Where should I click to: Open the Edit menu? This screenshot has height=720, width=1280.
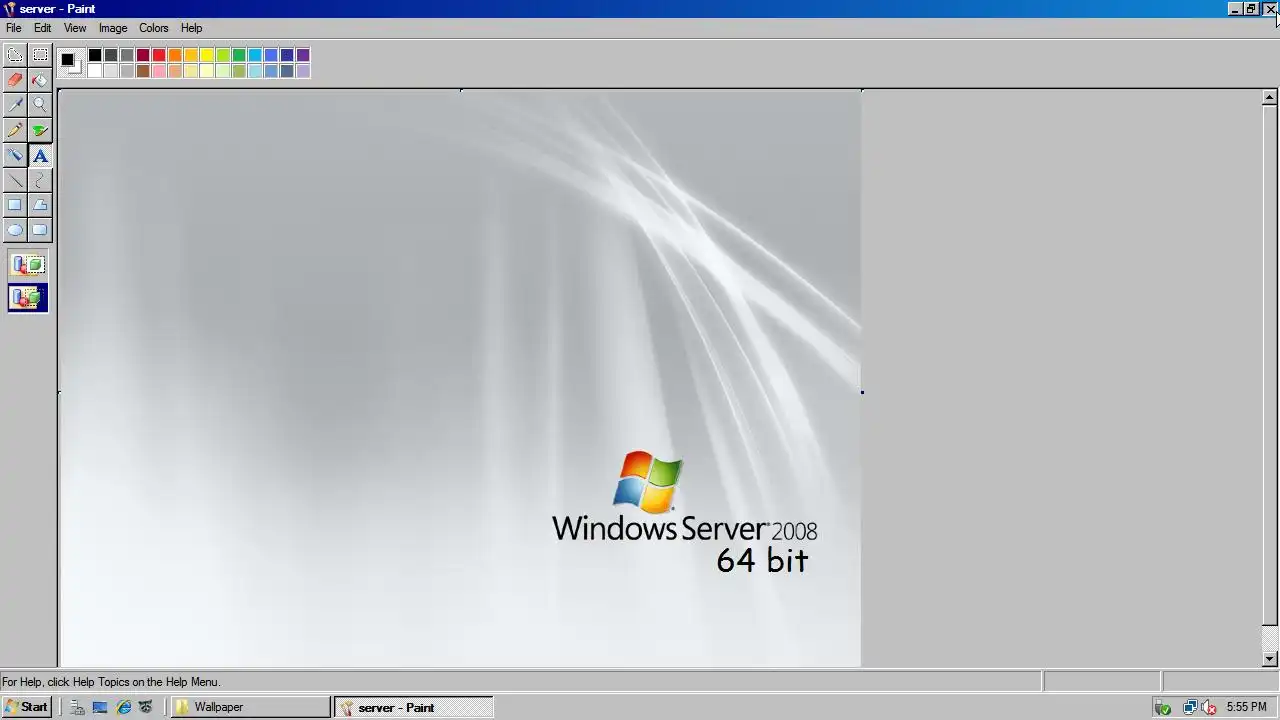42,28
